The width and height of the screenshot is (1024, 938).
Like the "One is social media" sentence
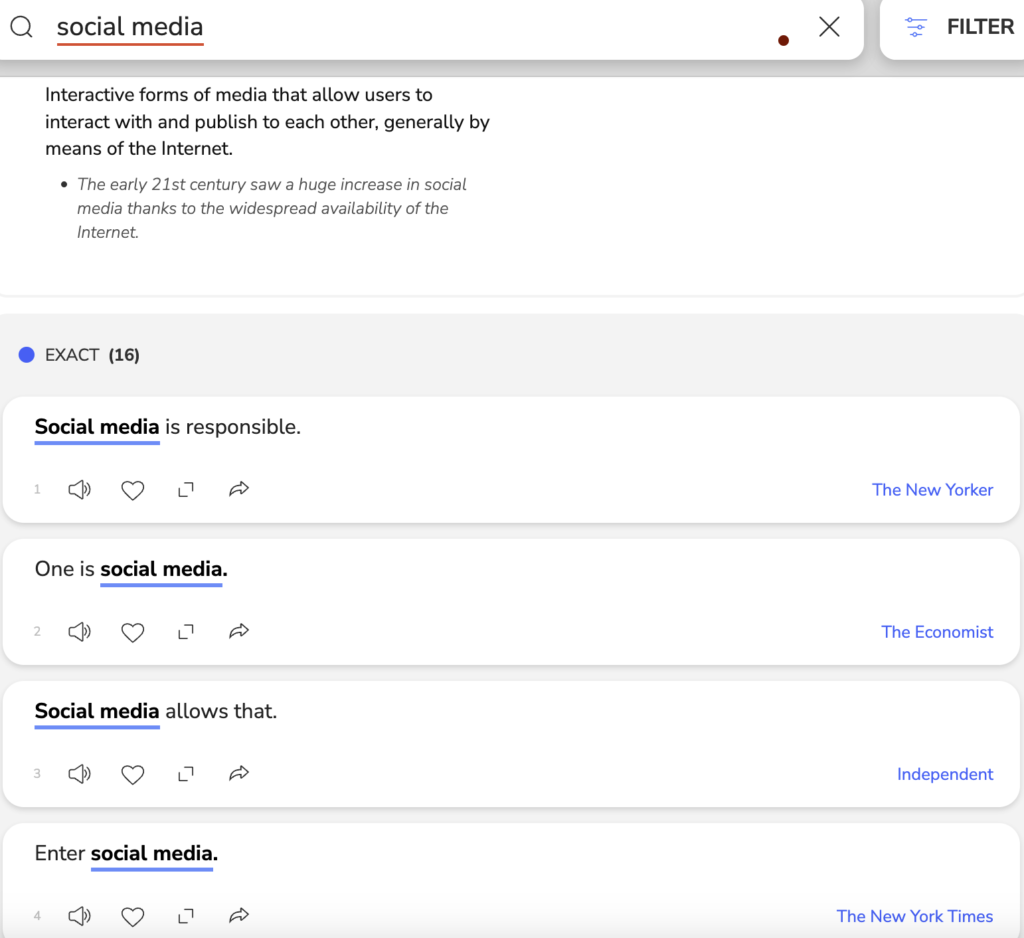pos(132,632)
